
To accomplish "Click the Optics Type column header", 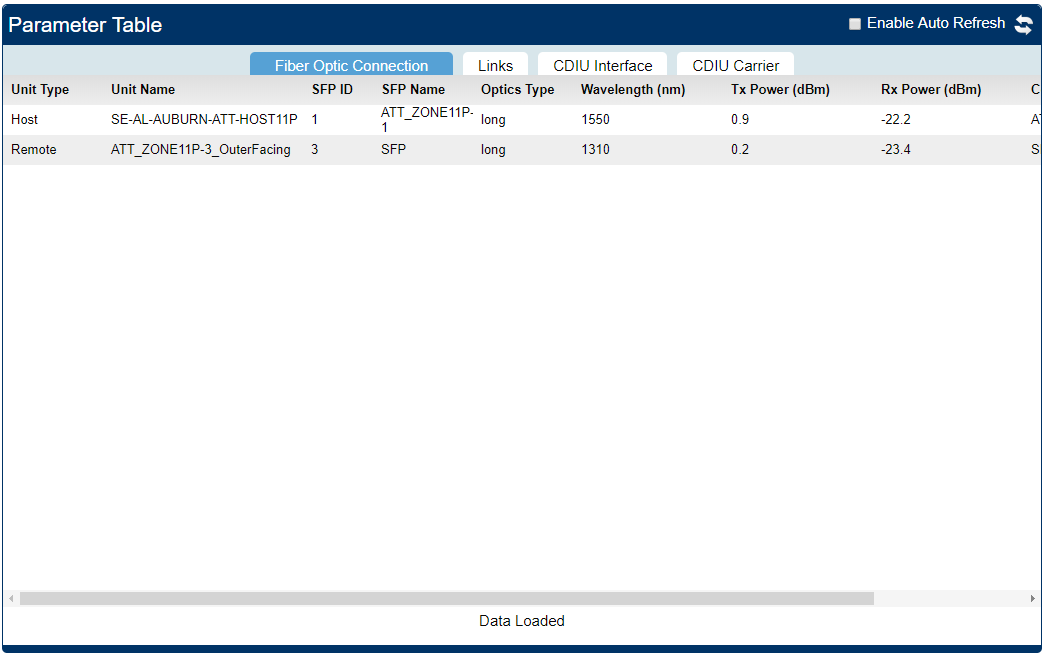I will click(x=517, y=90).
